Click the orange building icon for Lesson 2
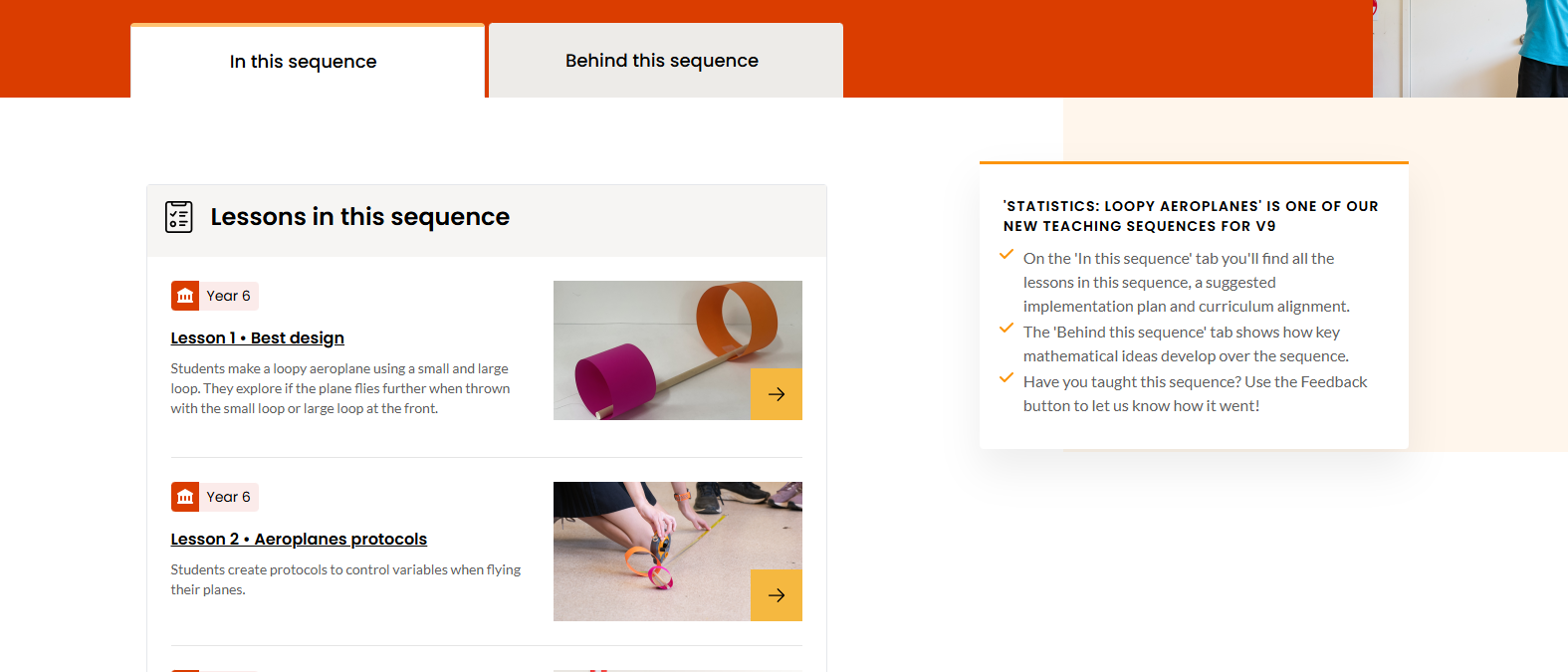1568x672 pixels. (x=185, y=497)
